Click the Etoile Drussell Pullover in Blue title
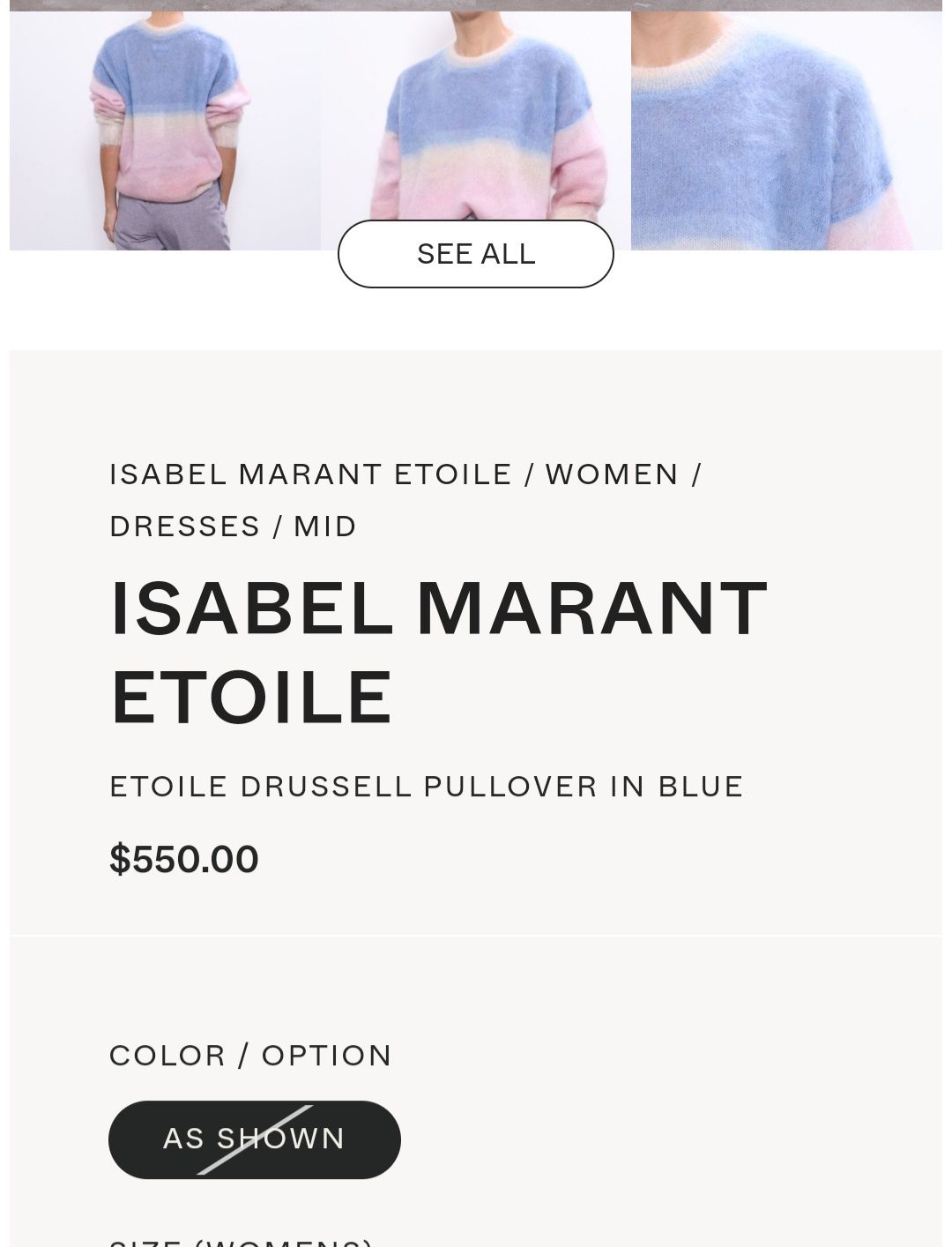Image resolution: width=952 pixels, height=1247 pixels. tap(427, 787)
